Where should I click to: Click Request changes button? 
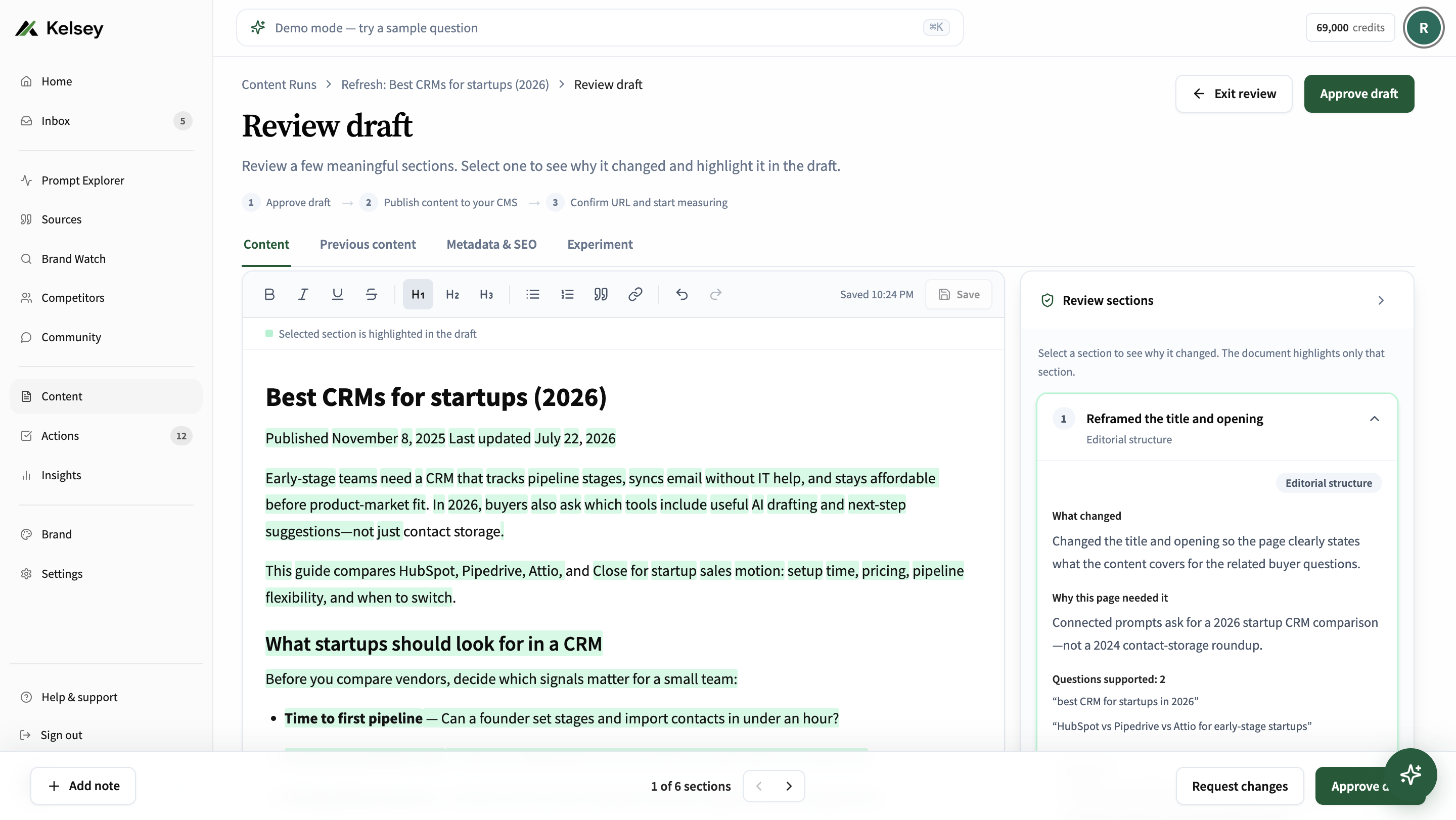point(1240,786)
